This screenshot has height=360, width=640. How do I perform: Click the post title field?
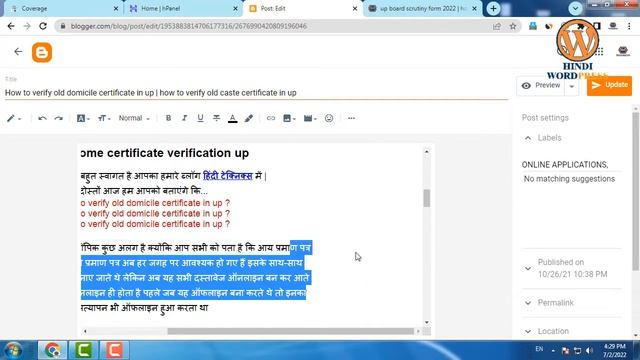pyautogui.click(x=256, y=93)
